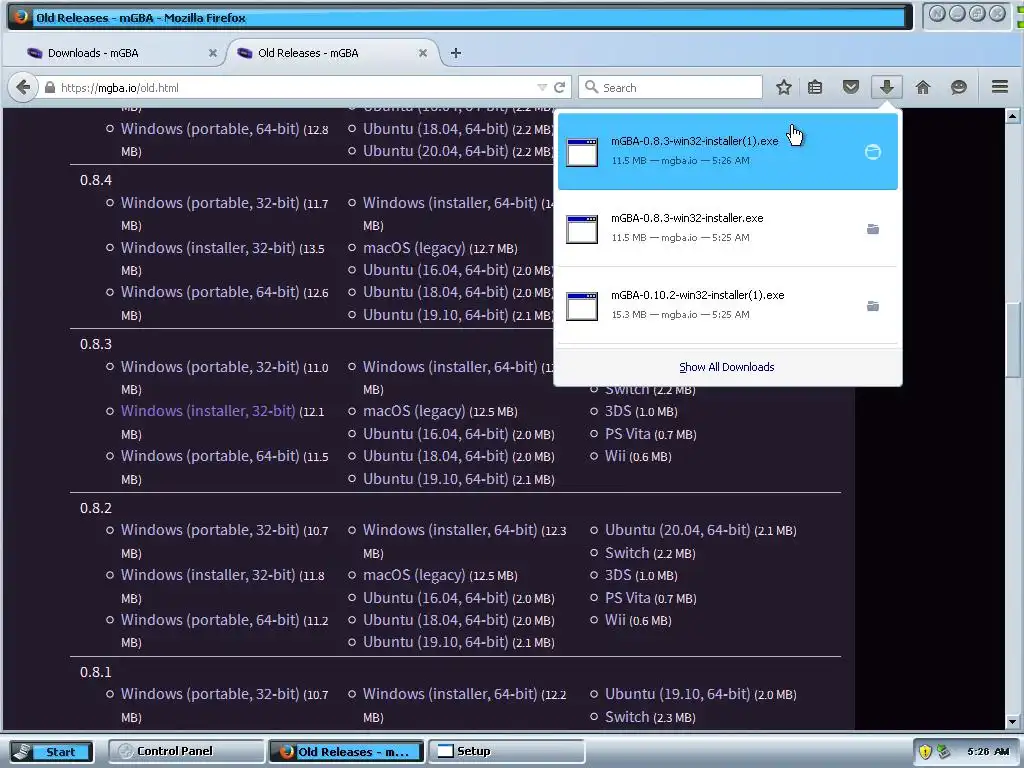The image size is (1024, 768).
Task: Download 0.8.2 Switch build
Action: pyautogui.click(x=627, y=552)
